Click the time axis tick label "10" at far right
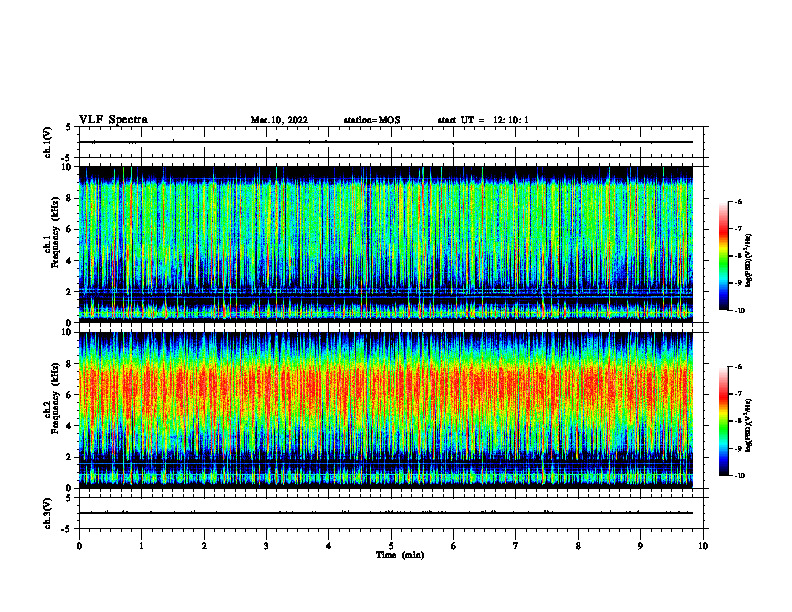The width and height of the screenshot is (792, 612). pyautogui.click(x=703, y=546)
